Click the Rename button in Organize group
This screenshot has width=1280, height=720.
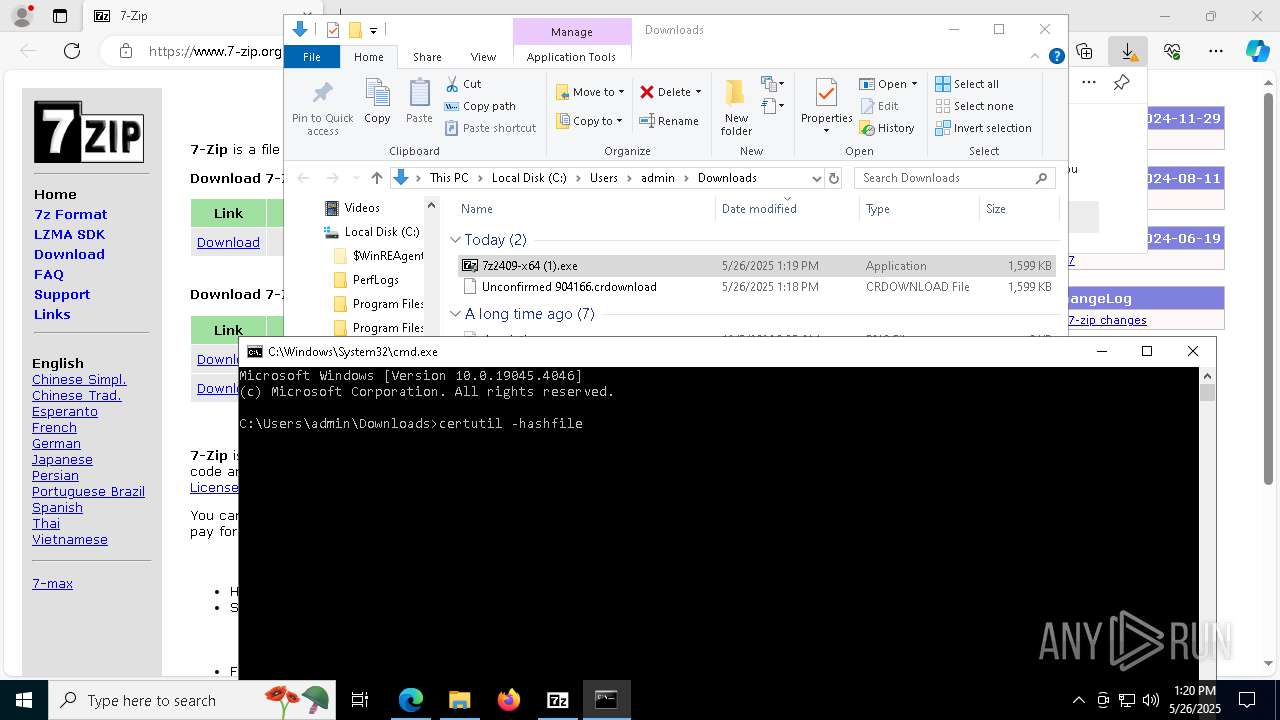[669, 121]
